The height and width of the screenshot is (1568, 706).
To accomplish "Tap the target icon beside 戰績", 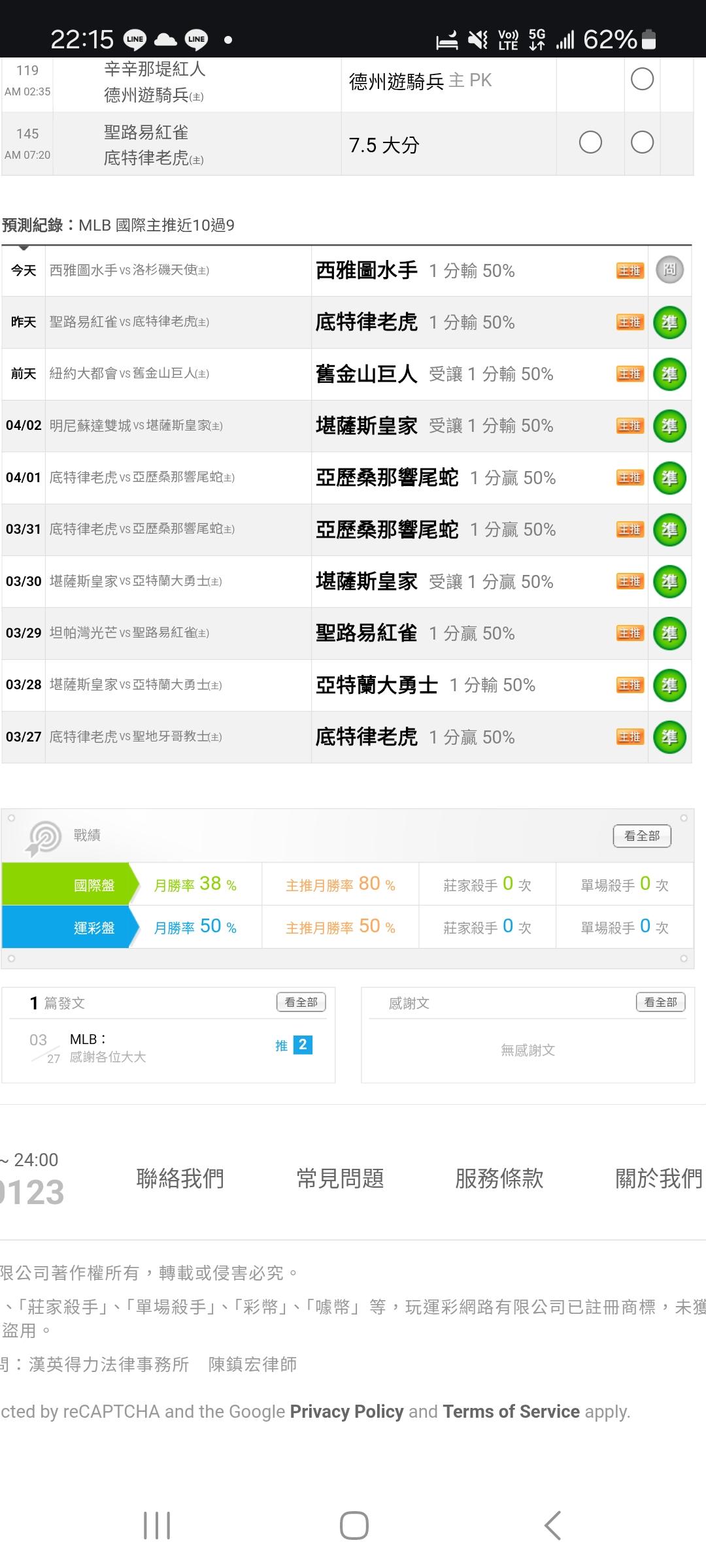I will tap(44, 837).
